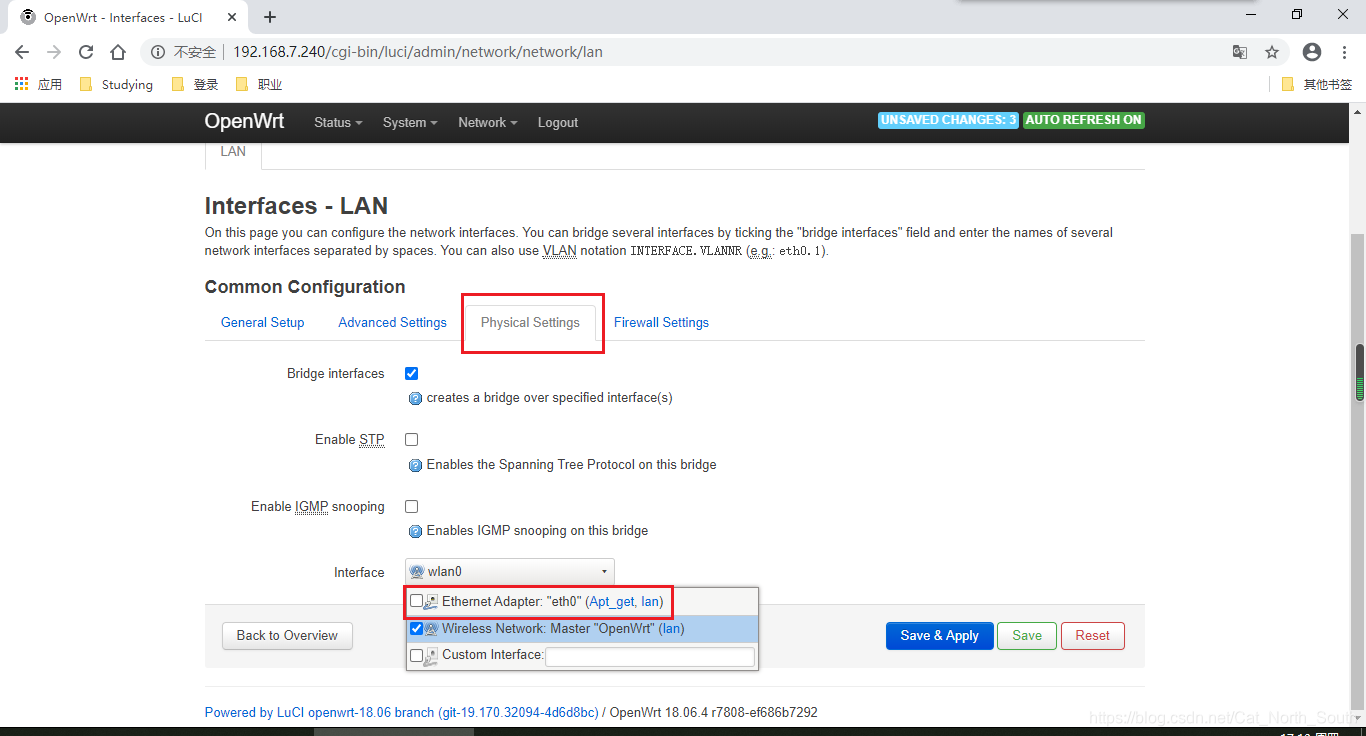Open Powered by LuCI openwrt-18.06 link
The width and height of the screenshot is (1366, 736).
(x=402, y=713)
